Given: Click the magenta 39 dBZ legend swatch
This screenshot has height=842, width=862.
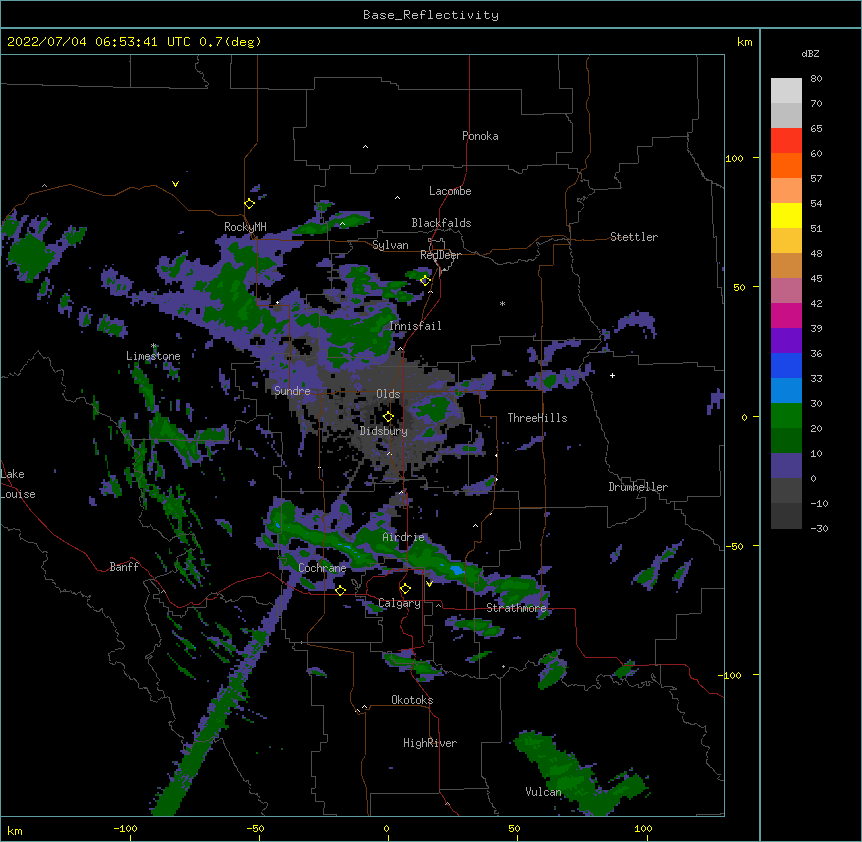Looking at the screenshot, I should (x=786, y=316).
